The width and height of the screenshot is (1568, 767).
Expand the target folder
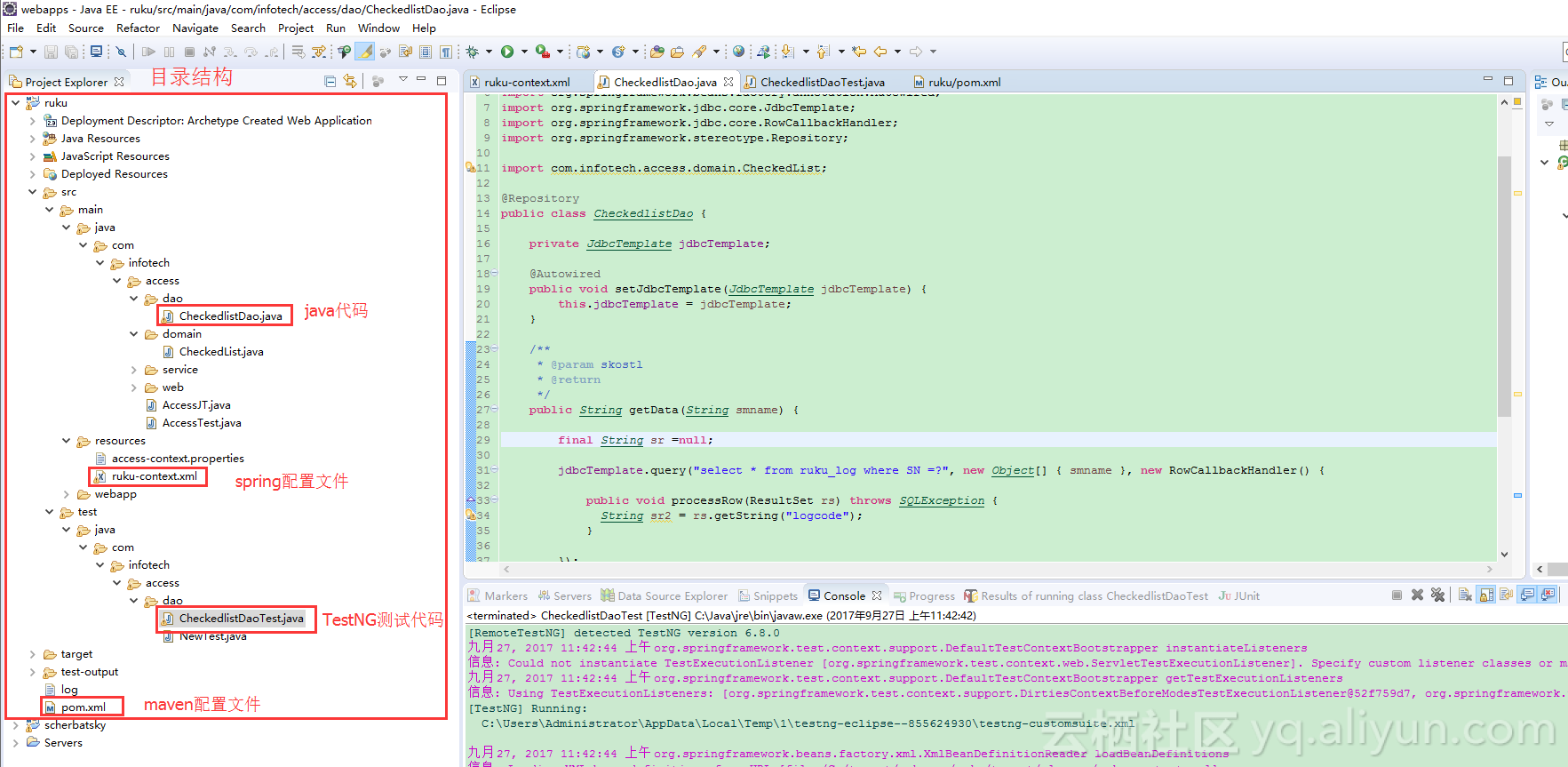32,654
